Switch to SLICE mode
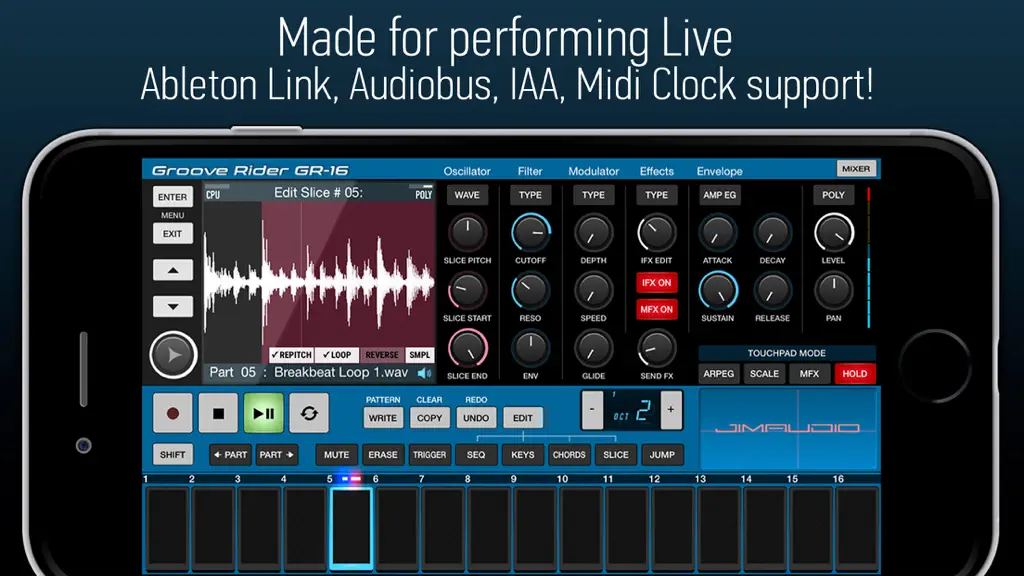 coord(616,455)
